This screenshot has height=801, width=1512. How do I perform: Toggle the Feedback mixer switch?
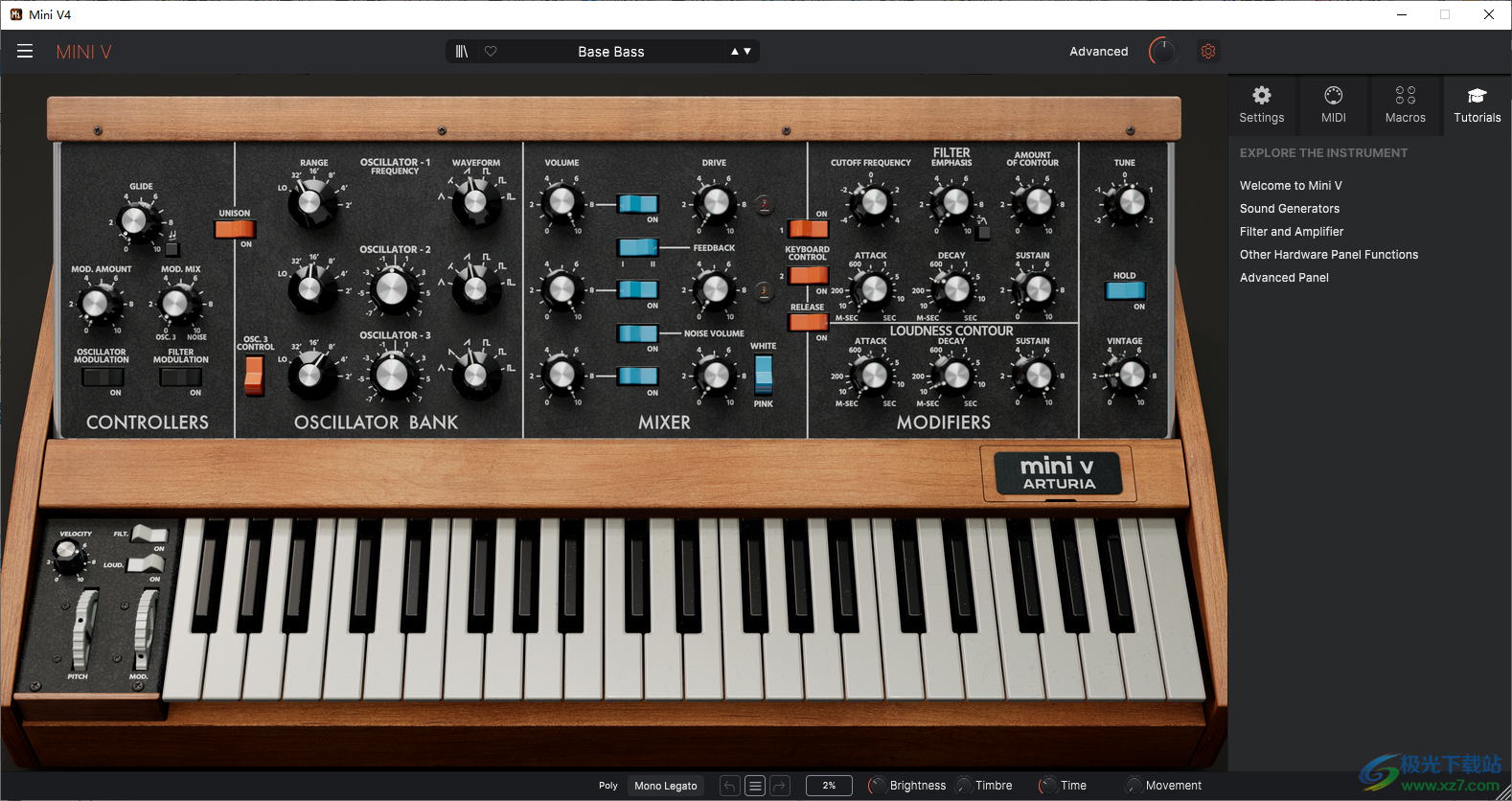[638, 247]
